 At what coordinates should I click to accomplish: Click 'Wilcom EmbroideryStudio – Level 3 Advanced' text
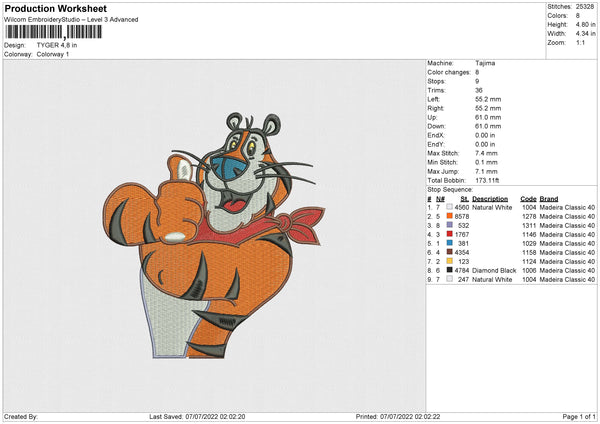click(x=71, y=20)
